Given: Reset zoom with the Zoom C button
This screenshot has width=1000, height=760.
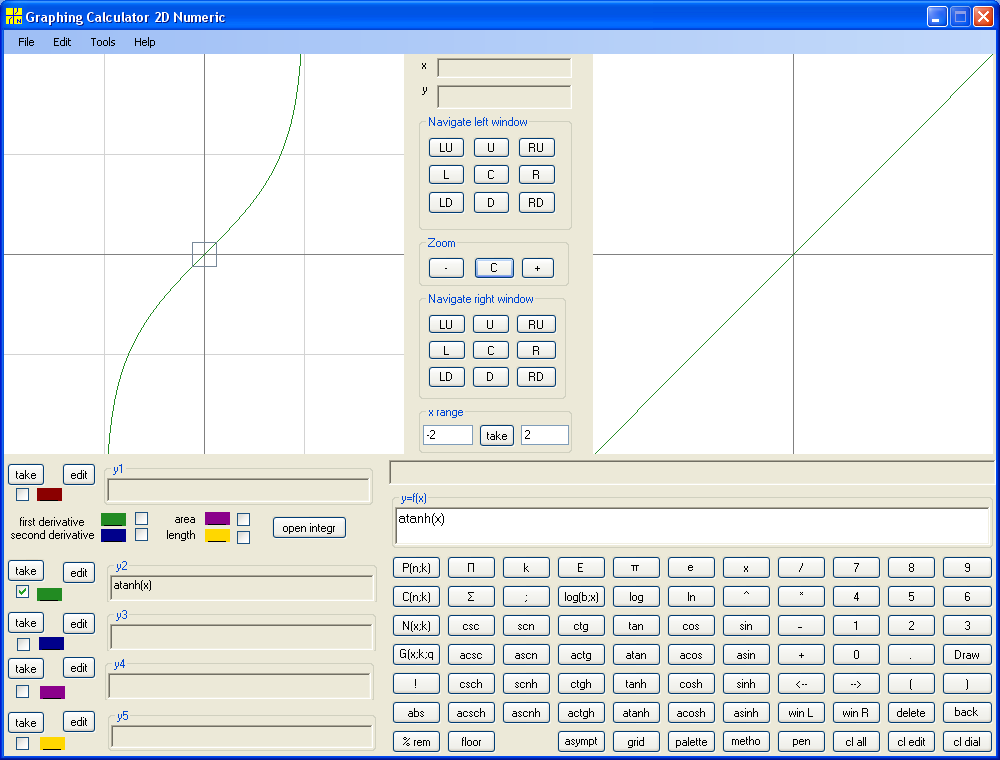Looking at the screenshot, I should [494, 268].
